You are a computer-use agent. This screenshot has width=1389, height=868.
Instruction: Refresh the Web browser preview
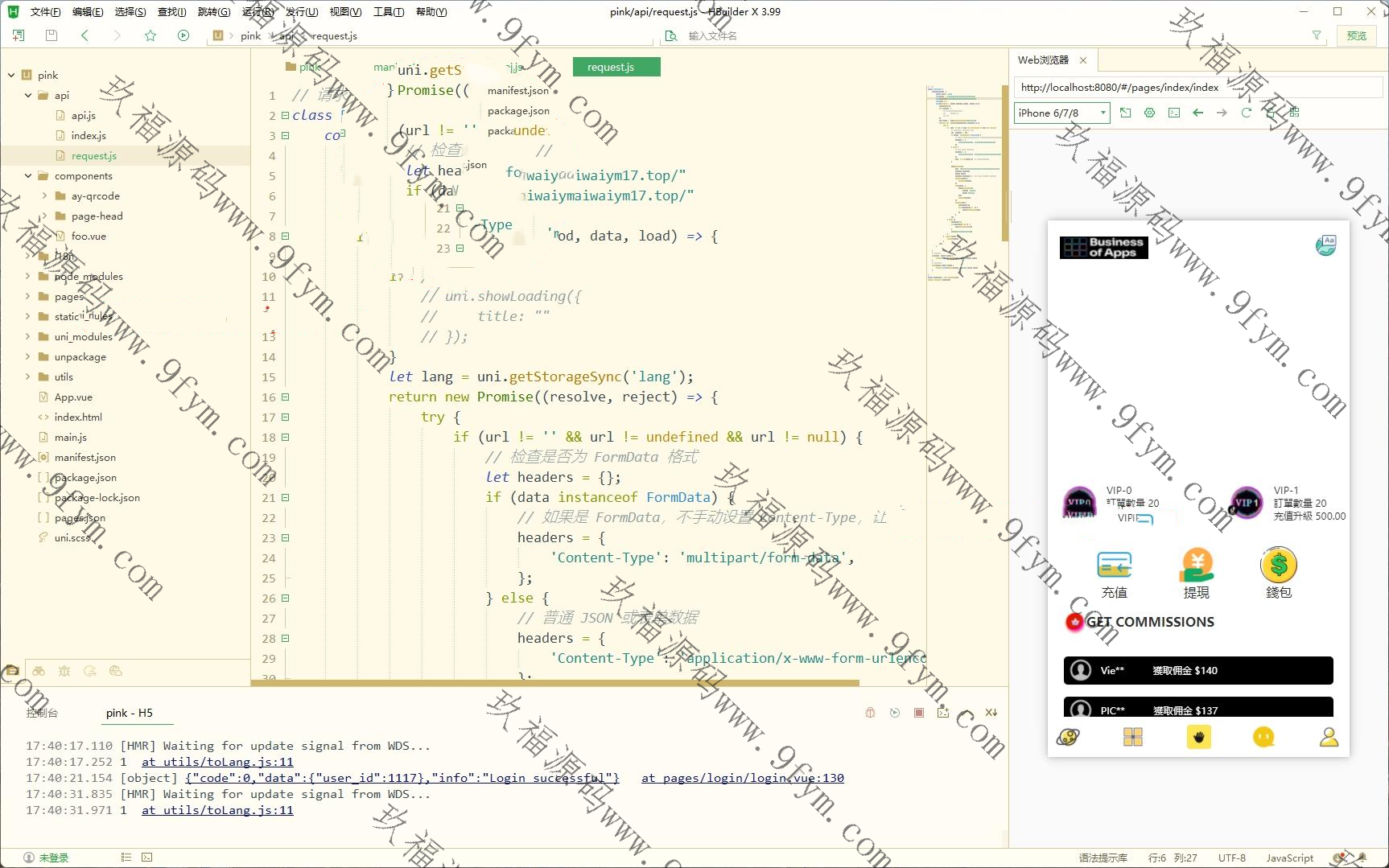pyautogui.click(x=1246, y=113)
